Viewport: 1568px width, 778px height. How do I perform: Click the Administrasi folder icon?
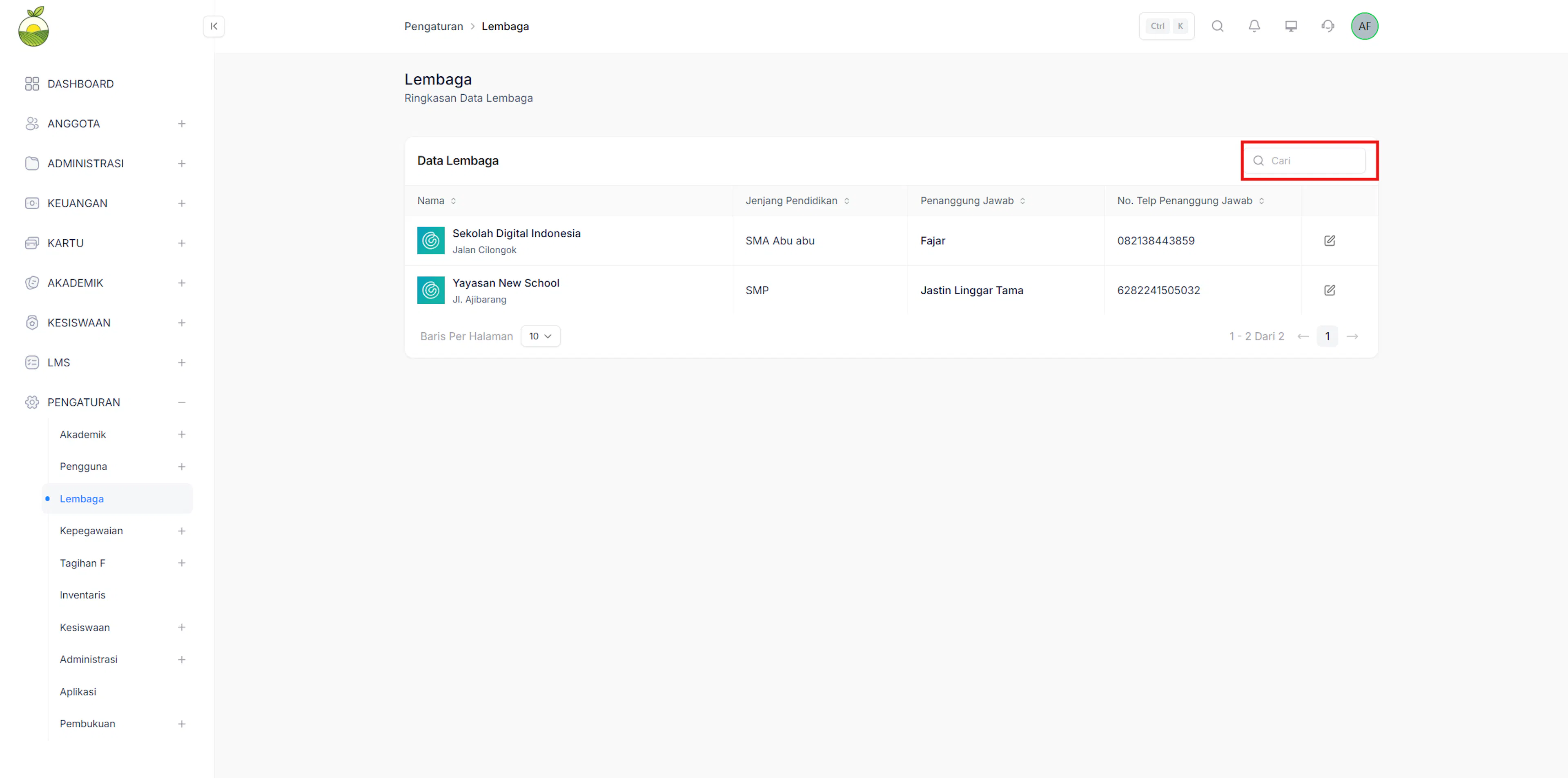32,164
